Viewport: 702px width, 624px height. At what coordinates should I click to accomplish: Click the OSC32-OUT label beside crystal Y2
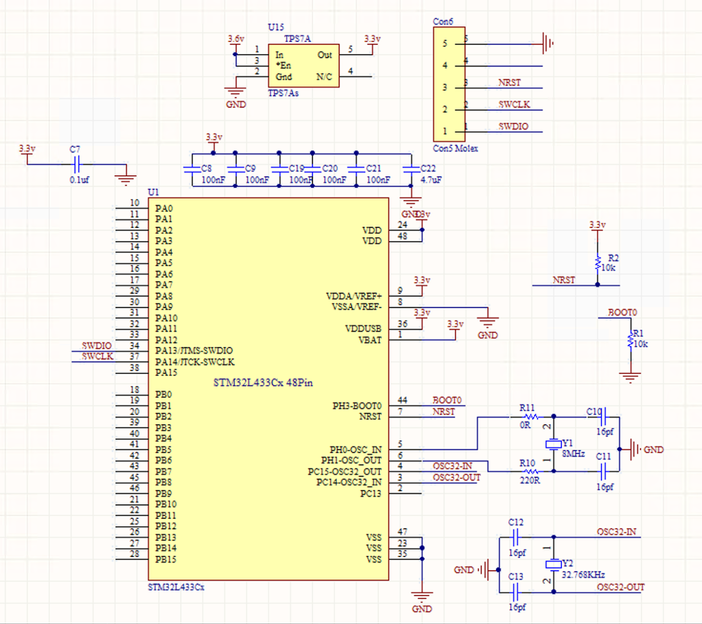pyautogui.click(x=621, y=587)
